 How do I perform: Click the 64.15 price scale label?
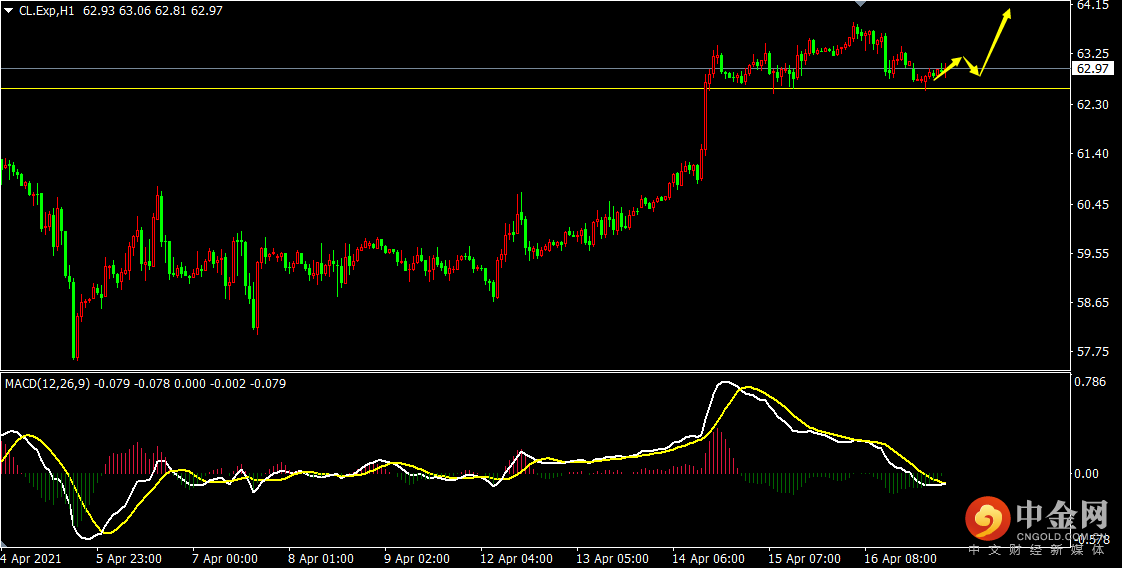pos(1092,6)
